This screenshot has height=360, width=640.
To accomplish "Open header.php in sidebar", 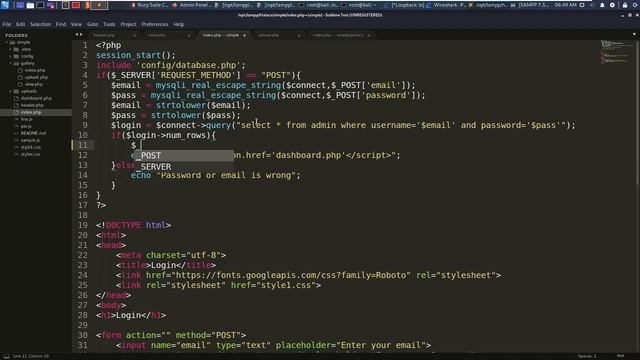I will point(32,105).
